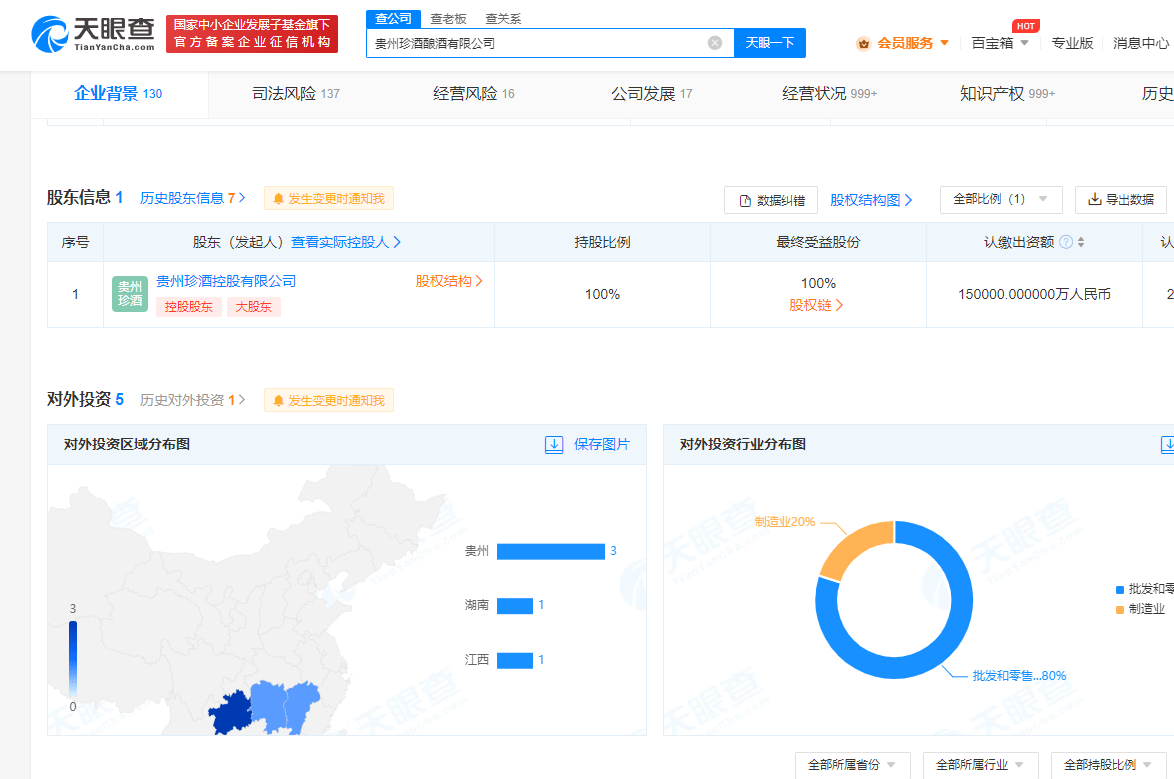Select the 查老板 search tab
The height and width of the screenshot is (779, 1174).
[448, 19]
